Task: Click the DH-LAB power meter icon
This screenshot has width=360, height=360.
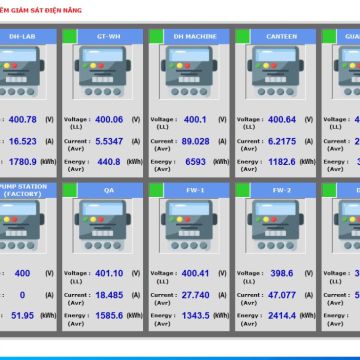Action: (x=21, y=72)
